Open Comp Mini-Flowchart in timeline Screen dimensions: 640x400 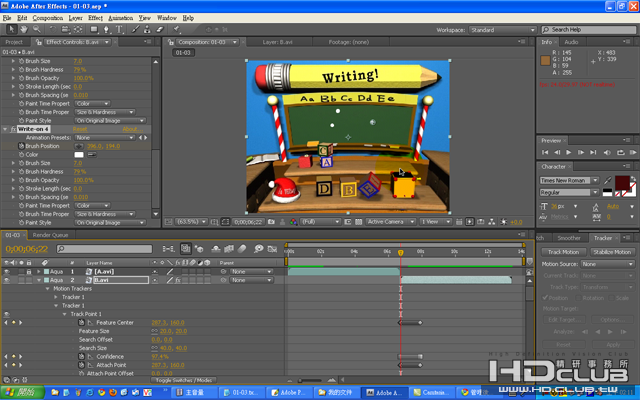[168, 249]
